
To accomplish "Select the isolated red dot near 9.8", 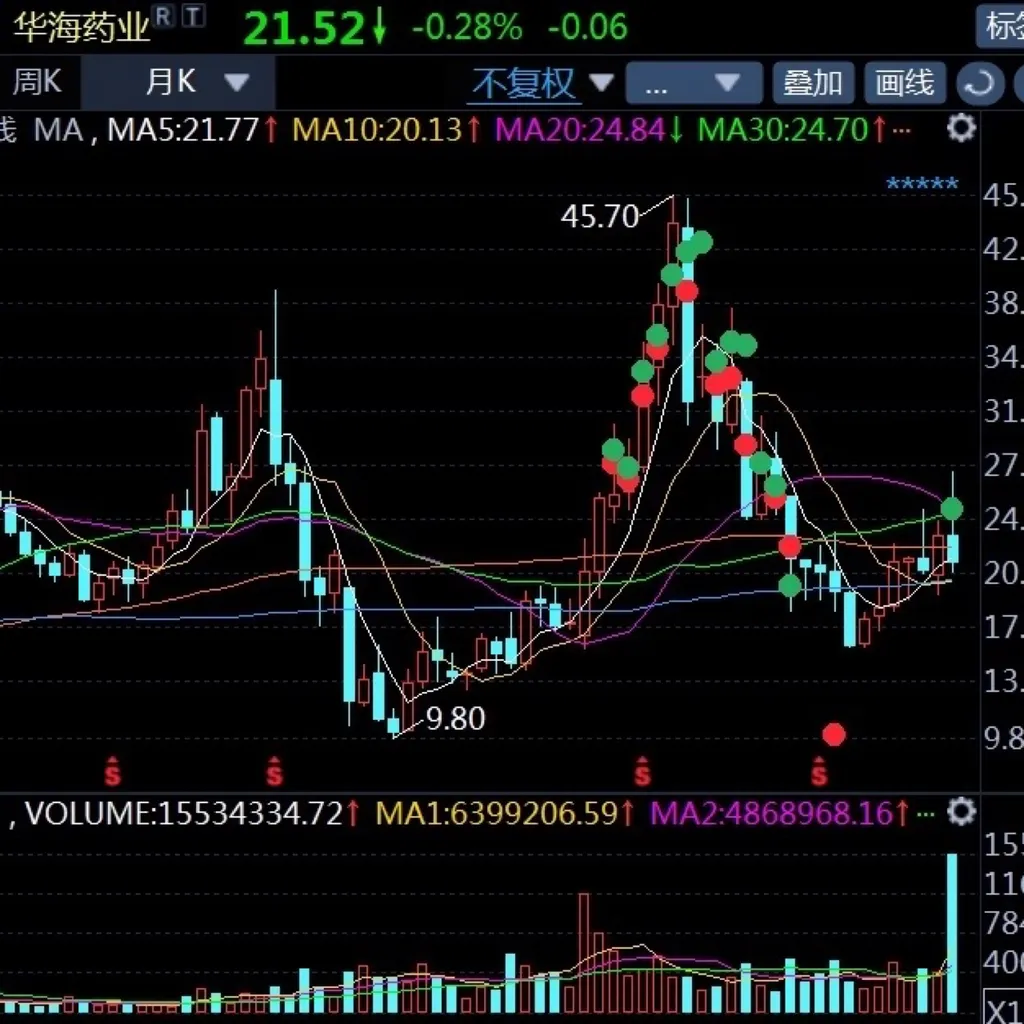I will 834,735.
